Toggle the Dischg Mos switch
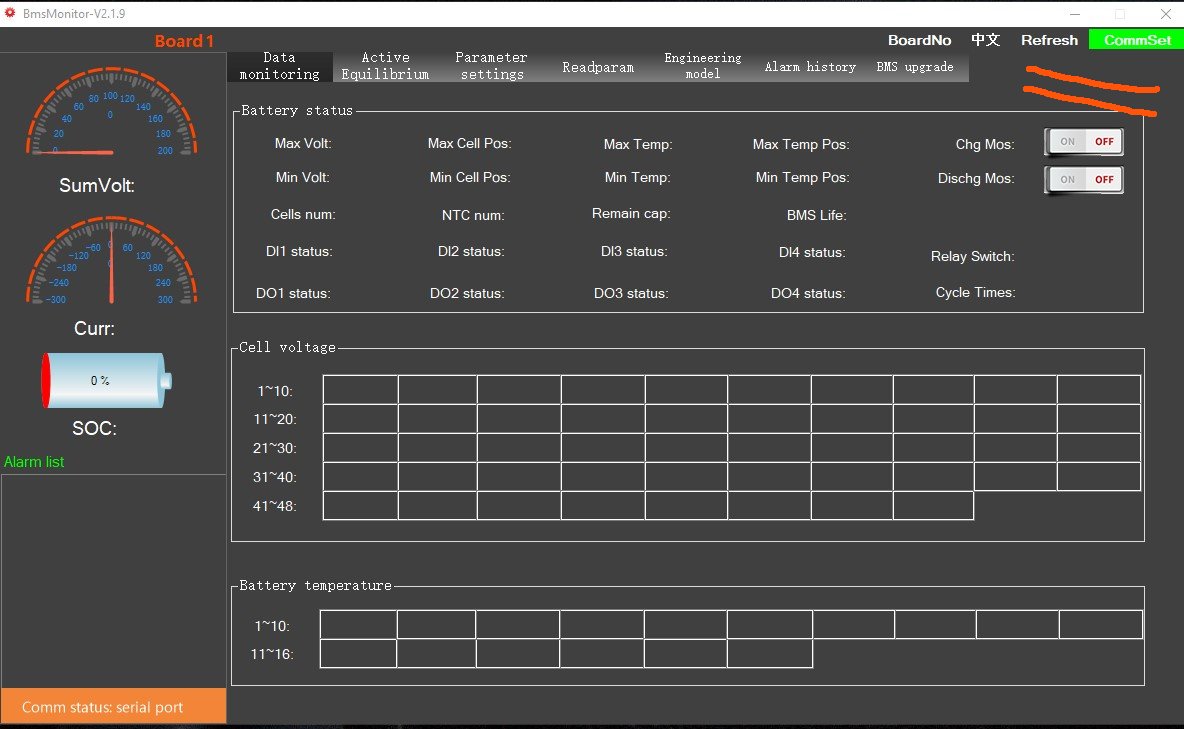The image size is (1184, 729). (x=1084, y=180)
